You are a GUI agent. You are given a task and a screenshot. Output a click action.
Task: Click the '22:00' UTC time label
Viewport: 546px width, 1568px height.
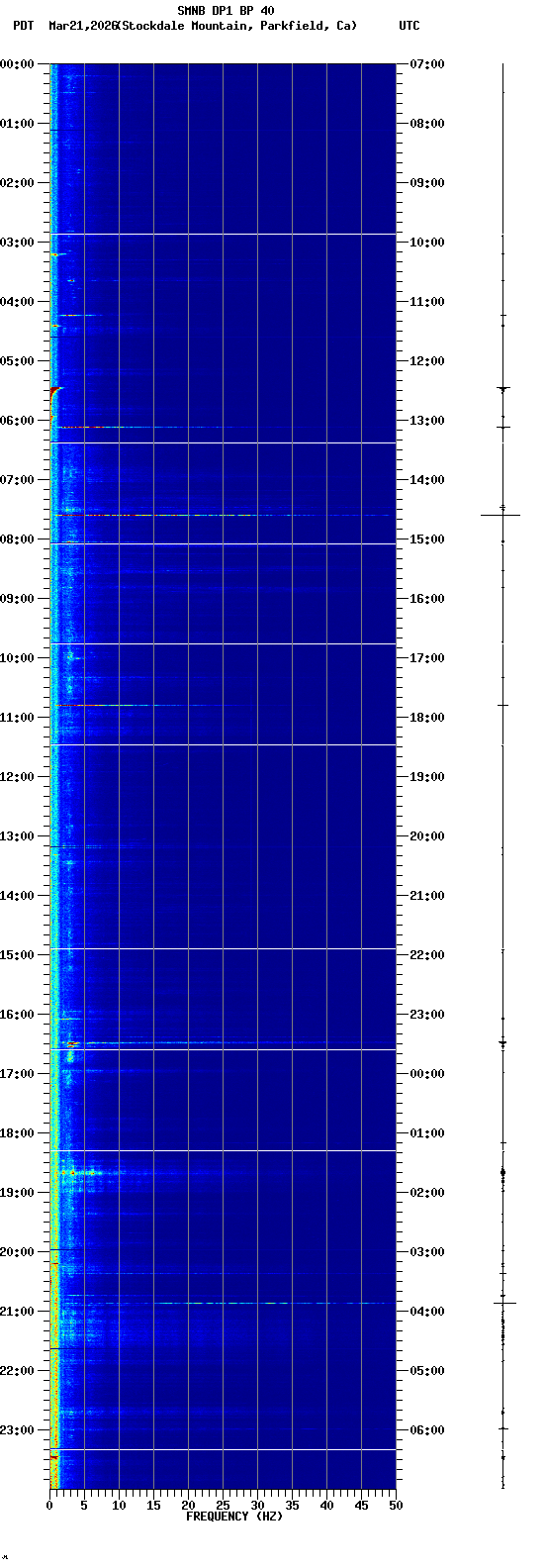click(427, 955)
